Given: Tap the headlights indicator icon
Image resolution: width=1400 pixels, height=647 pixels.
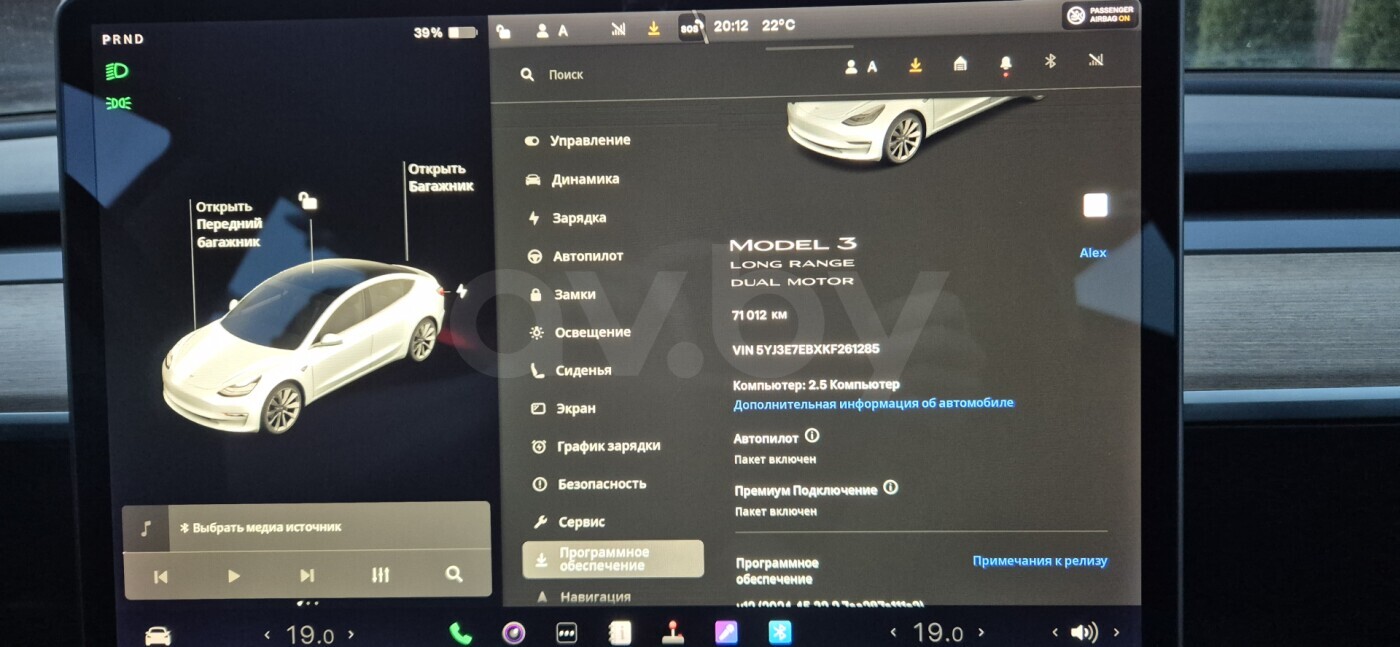Looking at the screenshot, I should (x=117, y=71).
